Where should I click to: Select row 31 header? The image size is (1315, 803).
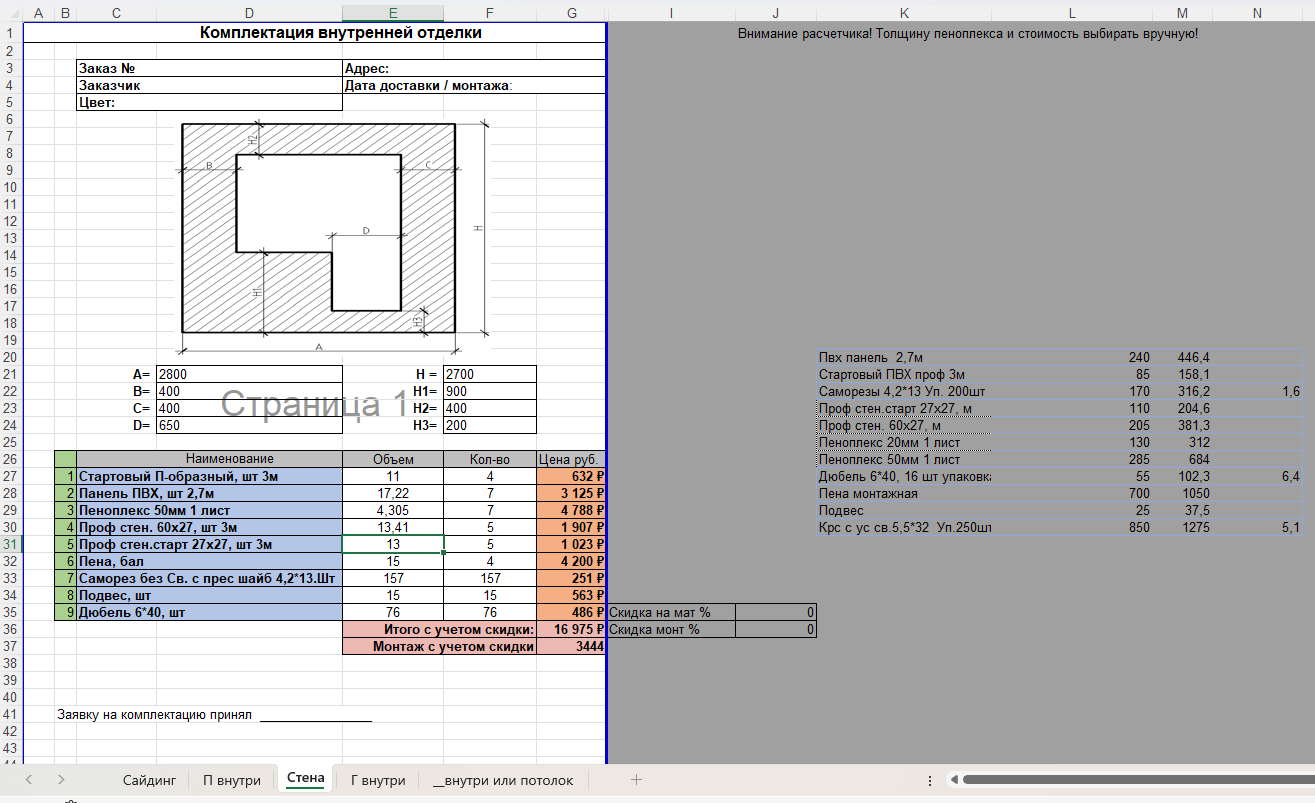11,544
